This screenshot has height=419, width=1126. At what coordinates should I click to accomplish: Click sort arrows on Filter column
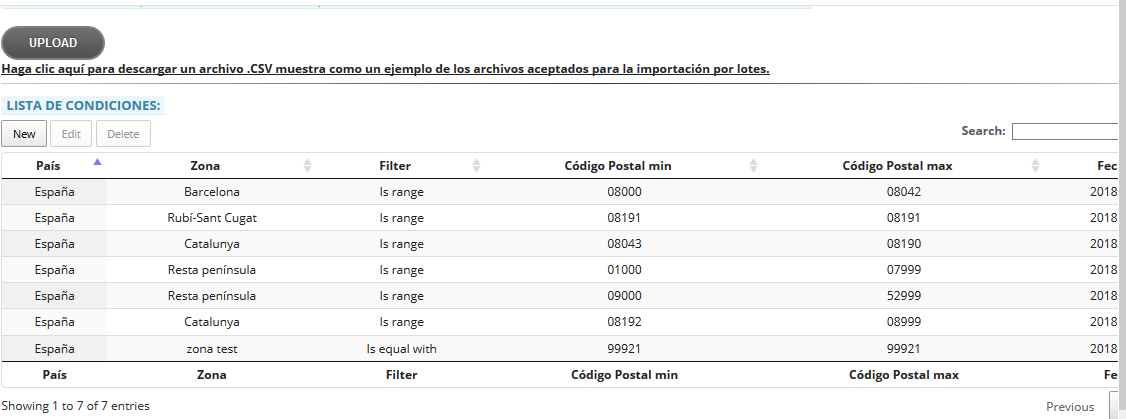tap(476, 165)
